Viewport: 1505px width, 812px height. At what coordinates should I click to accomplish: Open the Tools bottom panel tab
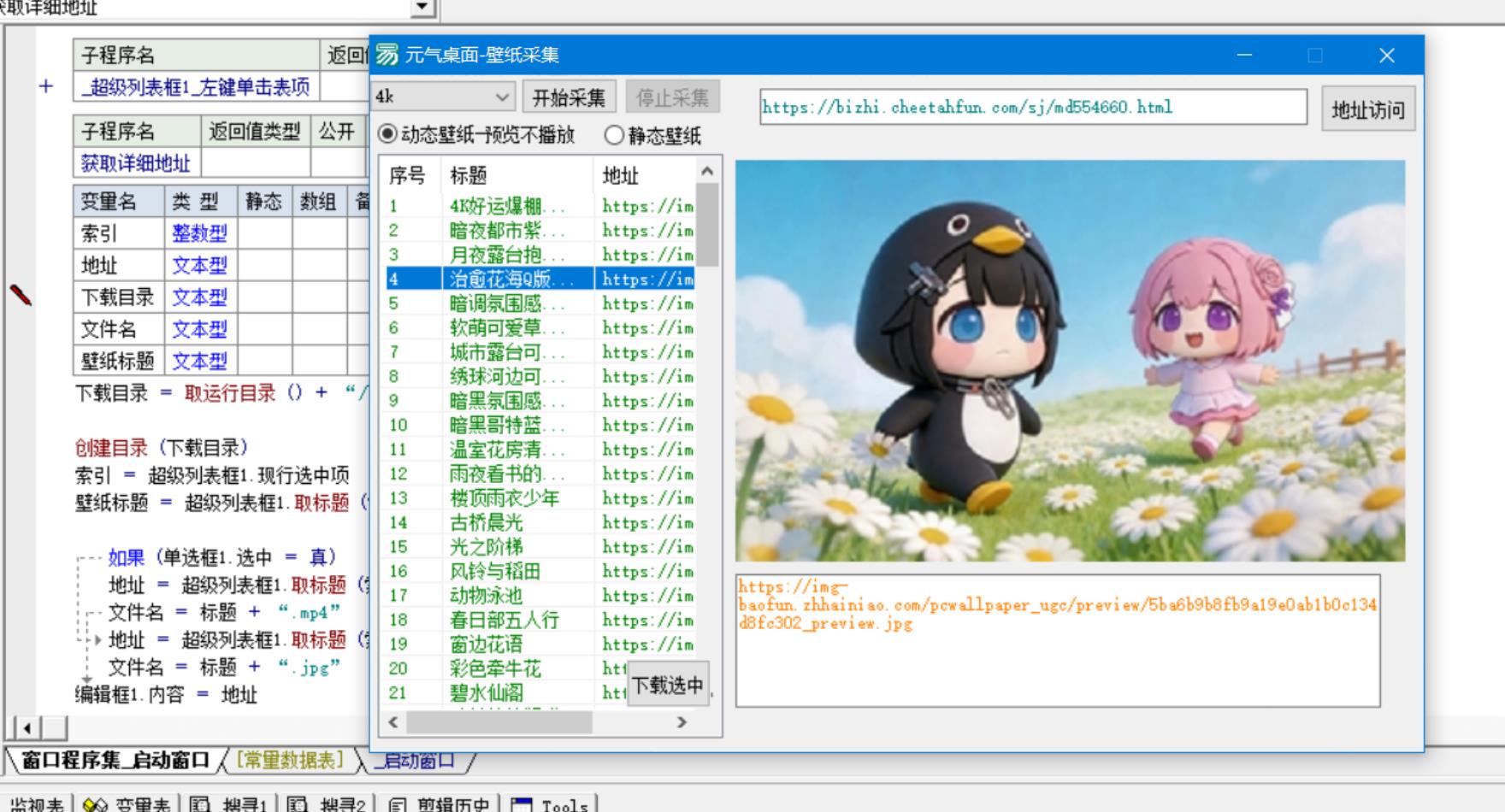[550, 804]
